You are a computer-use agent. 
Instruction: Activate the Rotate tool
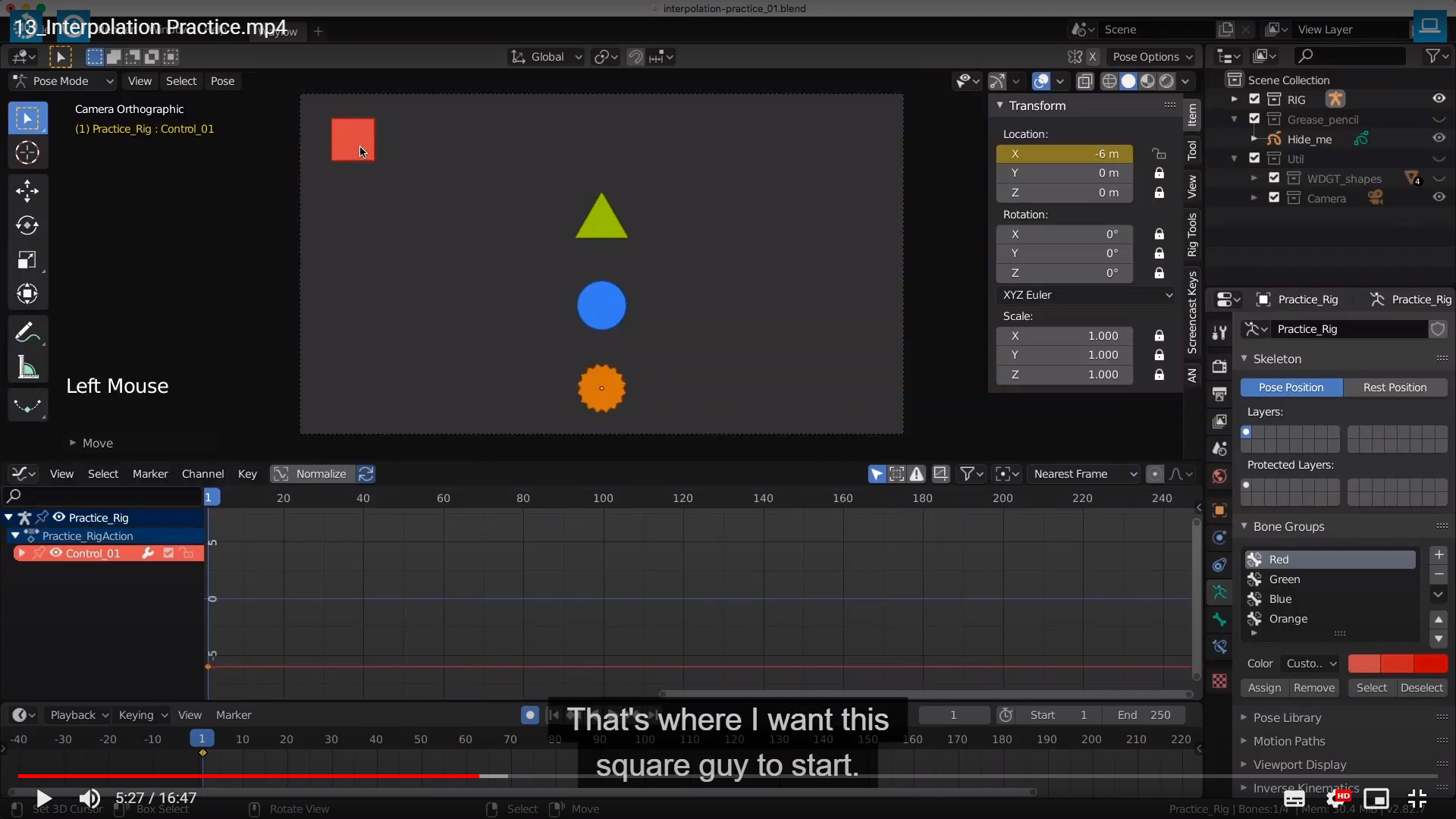click(x=27, y=225)
